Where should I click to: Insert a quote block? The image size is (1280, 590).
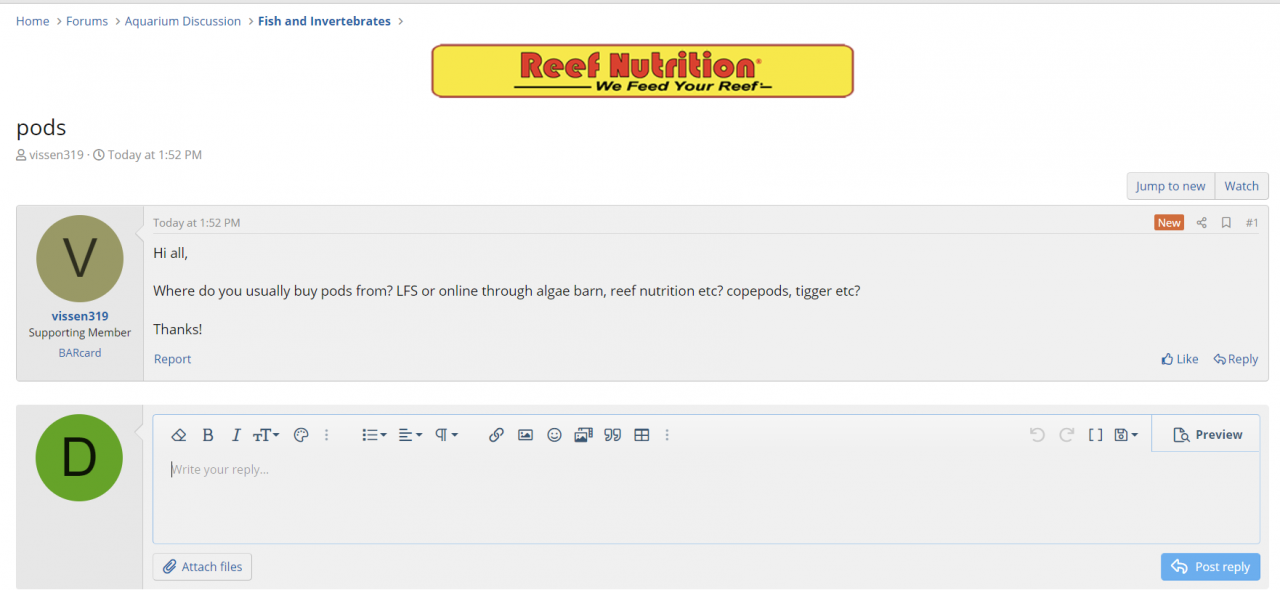[x=613, y=435]
